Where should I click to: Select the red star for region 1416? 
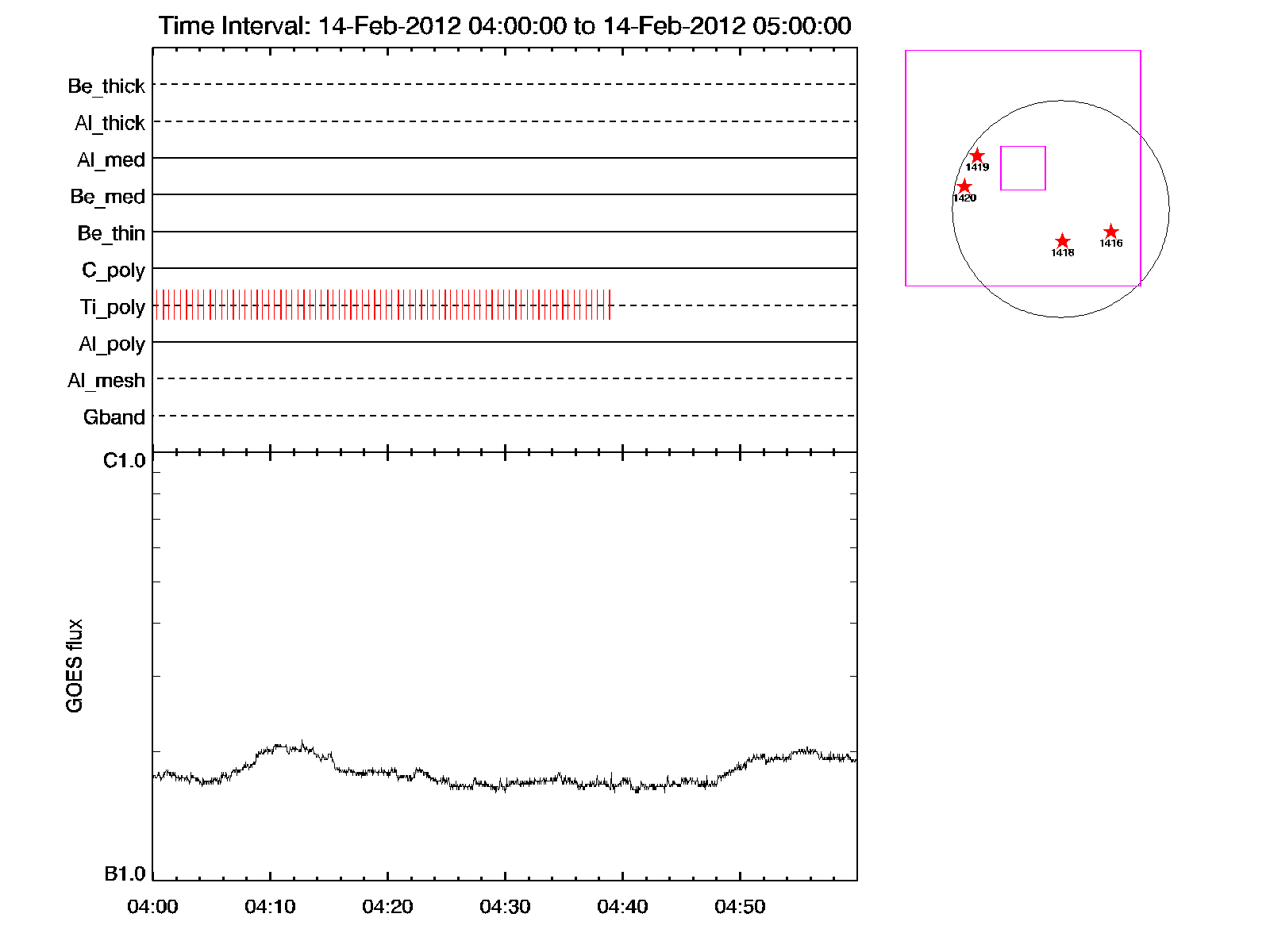point(1111,232)
